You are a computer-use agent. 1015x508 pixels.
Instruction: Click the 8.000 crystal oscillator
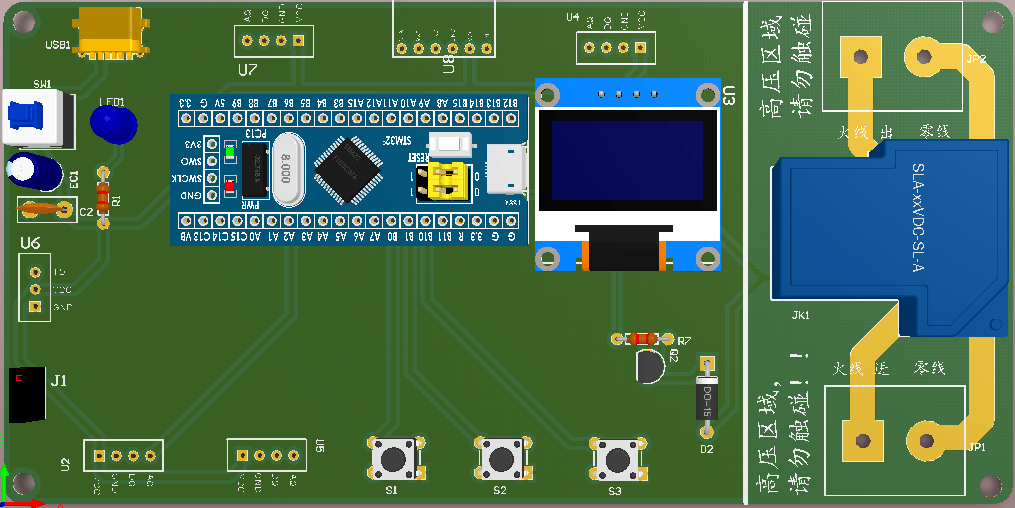pyautogui.click(x=287, y=169)
